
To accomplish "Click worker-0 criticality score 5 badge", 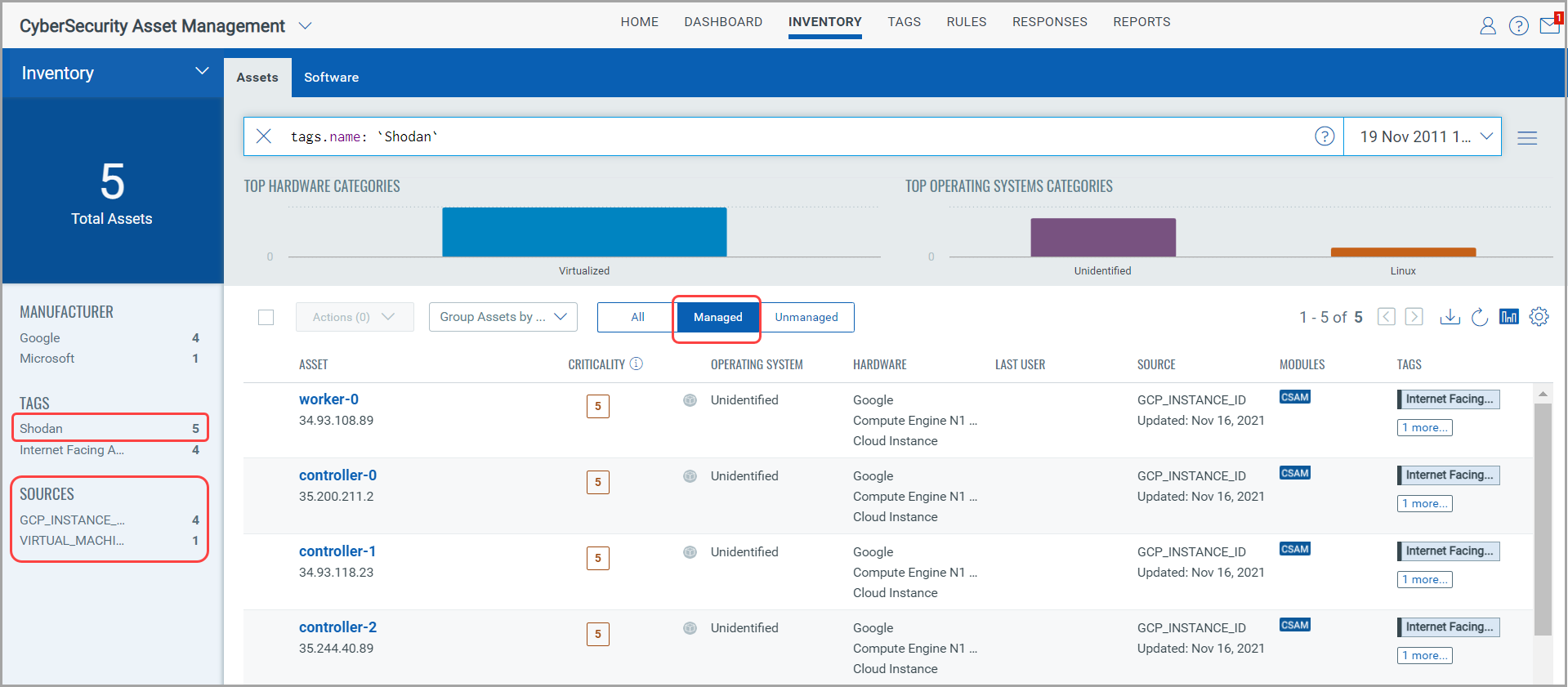I will pos(598,406).
